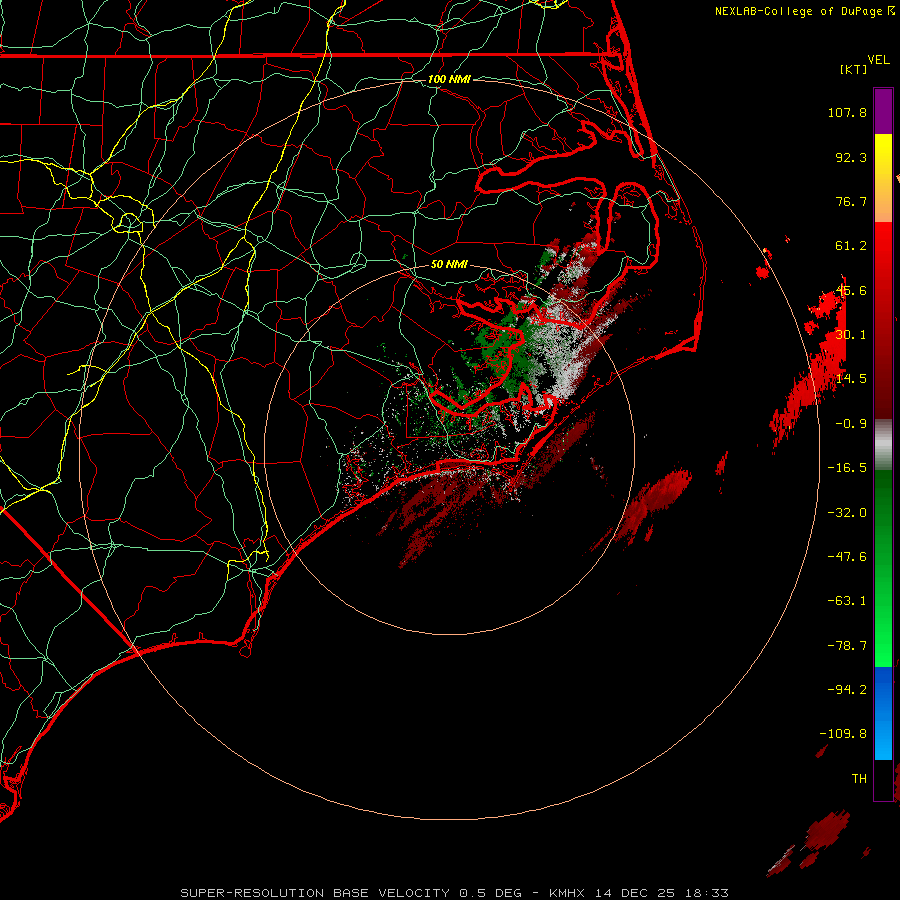Screen dimensions: 900x900
Task: Select the -94.2 scale value
Action: tap(847, 689)
